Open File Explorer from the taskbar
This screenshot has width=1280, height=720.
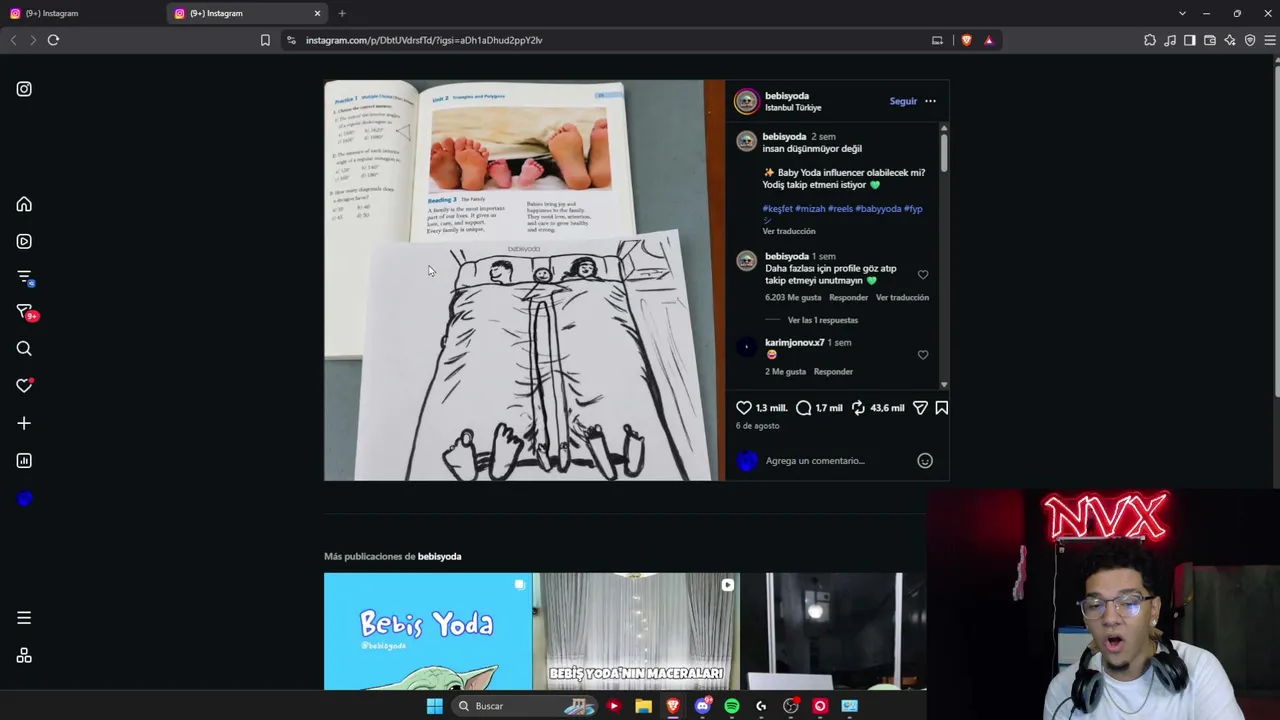[x=643, y=706]
